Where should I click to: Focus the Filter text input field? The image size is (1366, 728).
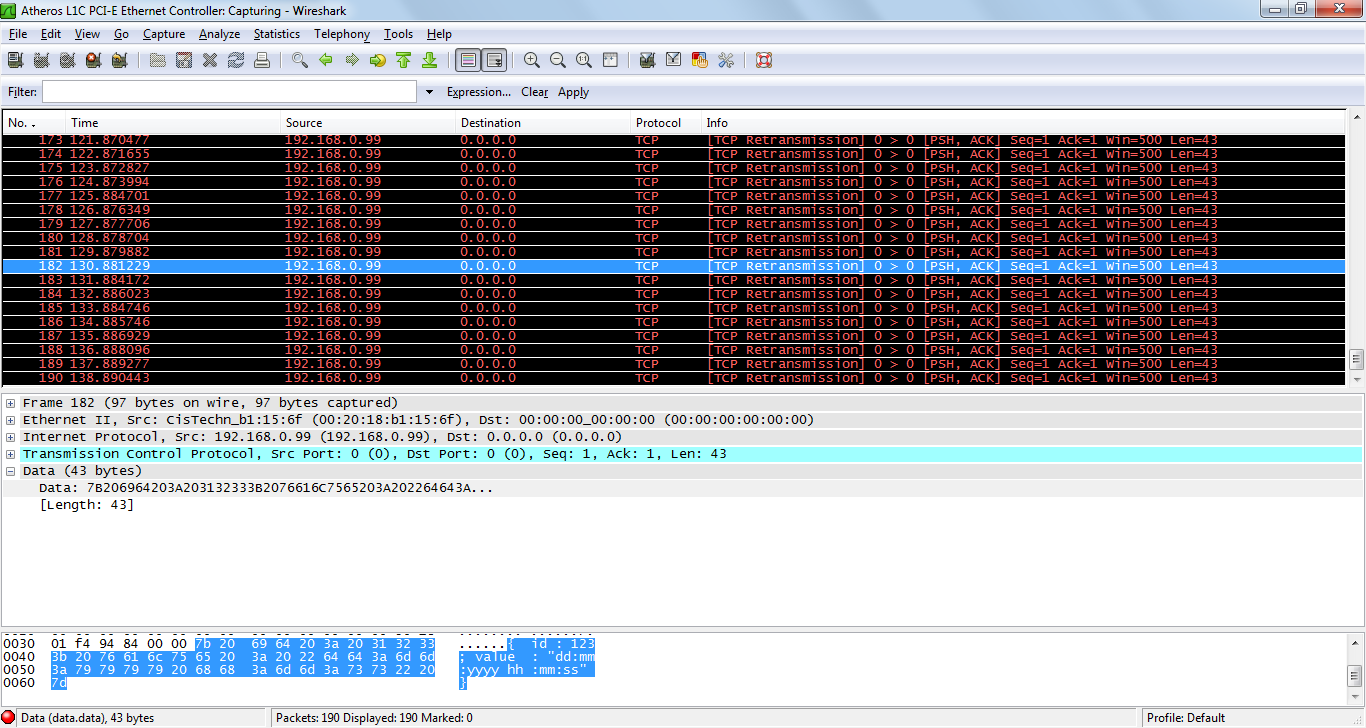pos(229,92)
